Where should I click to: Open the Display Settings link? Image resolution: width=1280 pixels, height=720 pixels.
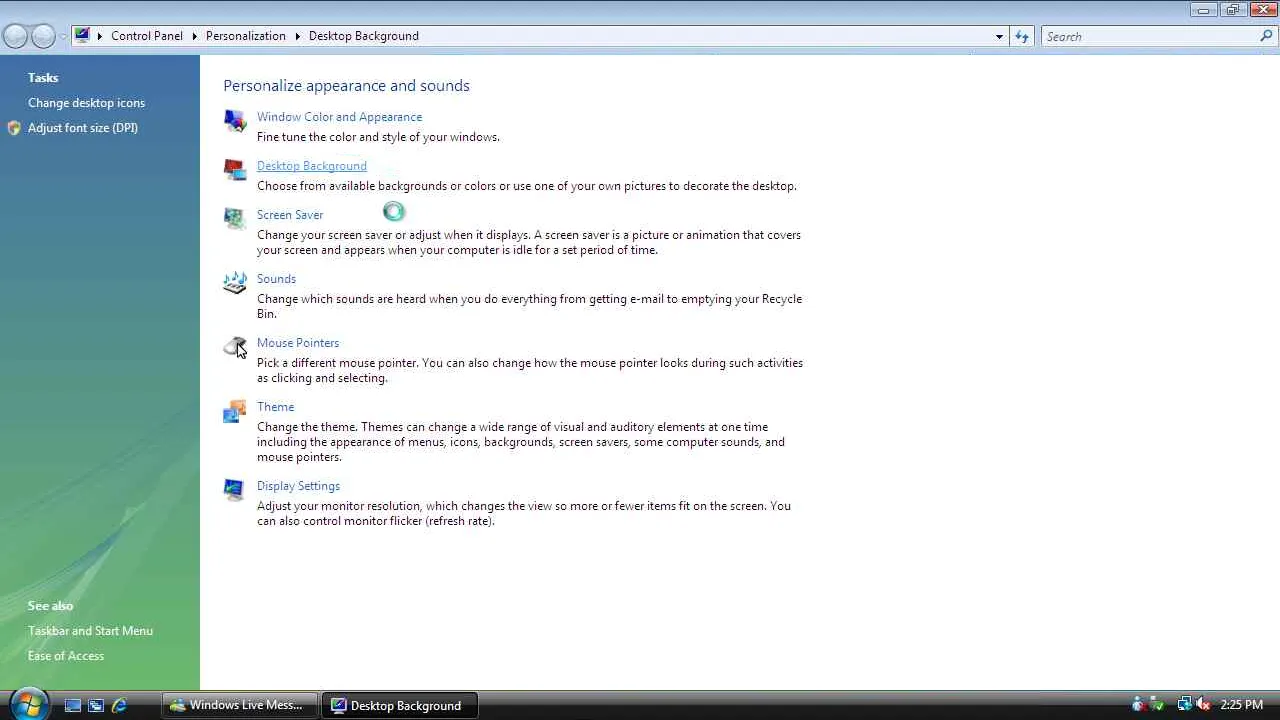pyautogui.click(x=298, y=486)
